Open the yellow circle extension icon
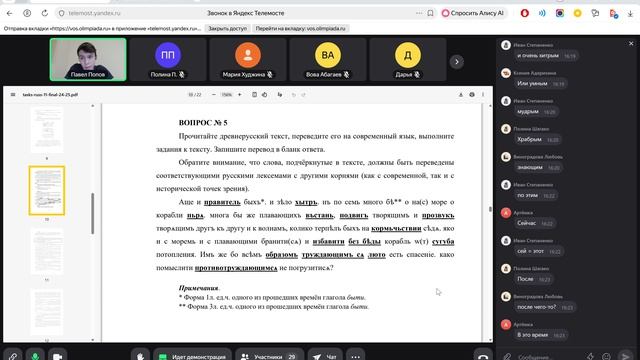640x360 pixels. 577,13
